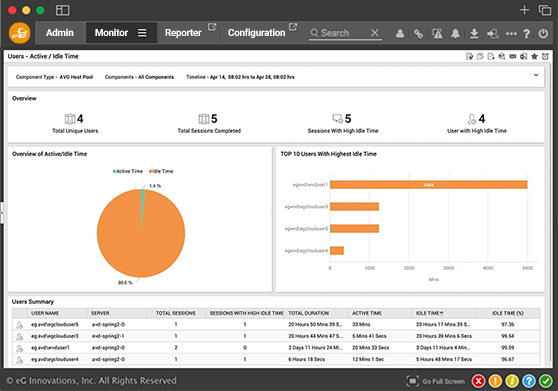558x391 pixels.
Task: Click the eG Innovations orange logo
Action: (x=19, y=33)
